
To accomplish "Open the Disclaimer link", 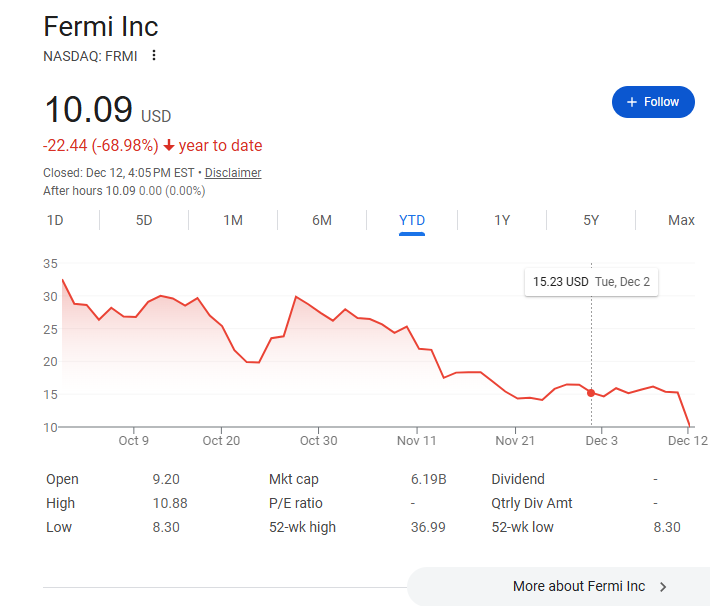I will click(x=233, y=173).
